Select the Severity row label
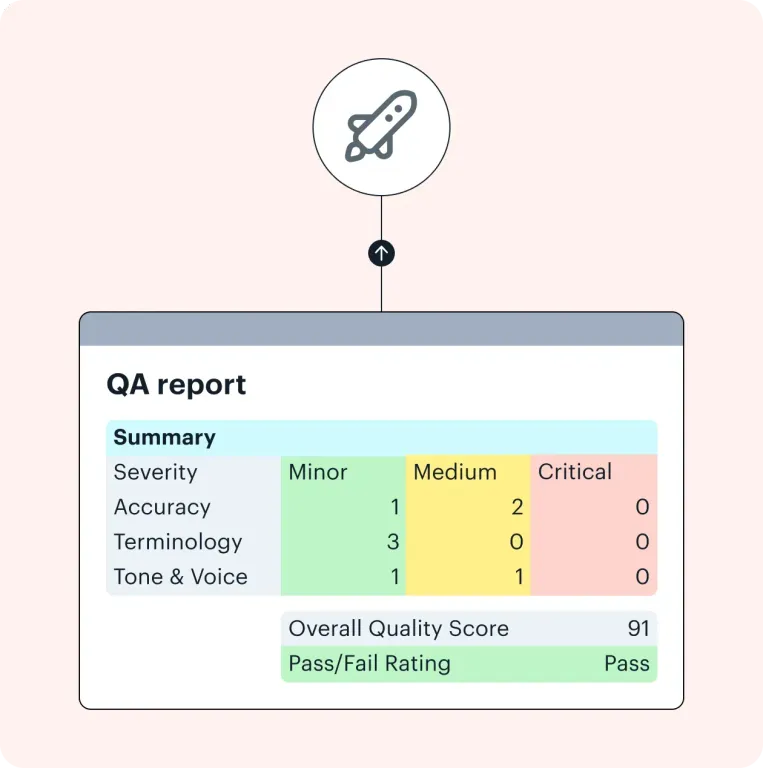The image size is (763, 768). (x=155, y=472)
